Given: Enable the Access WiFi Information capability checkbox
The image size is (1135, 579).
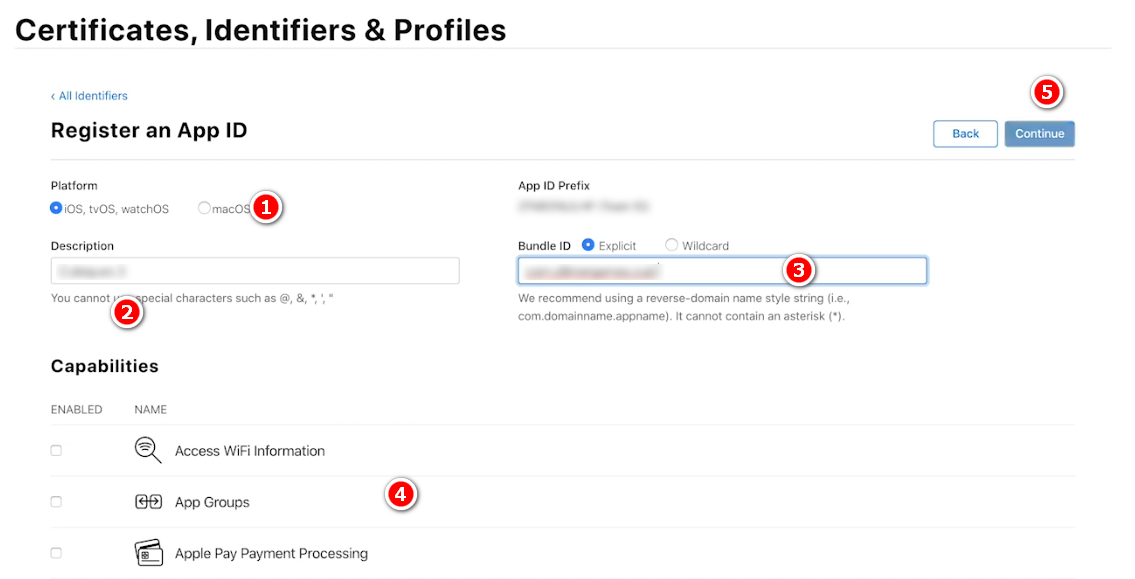Looking at the screenshot, I should pos(56,451).
